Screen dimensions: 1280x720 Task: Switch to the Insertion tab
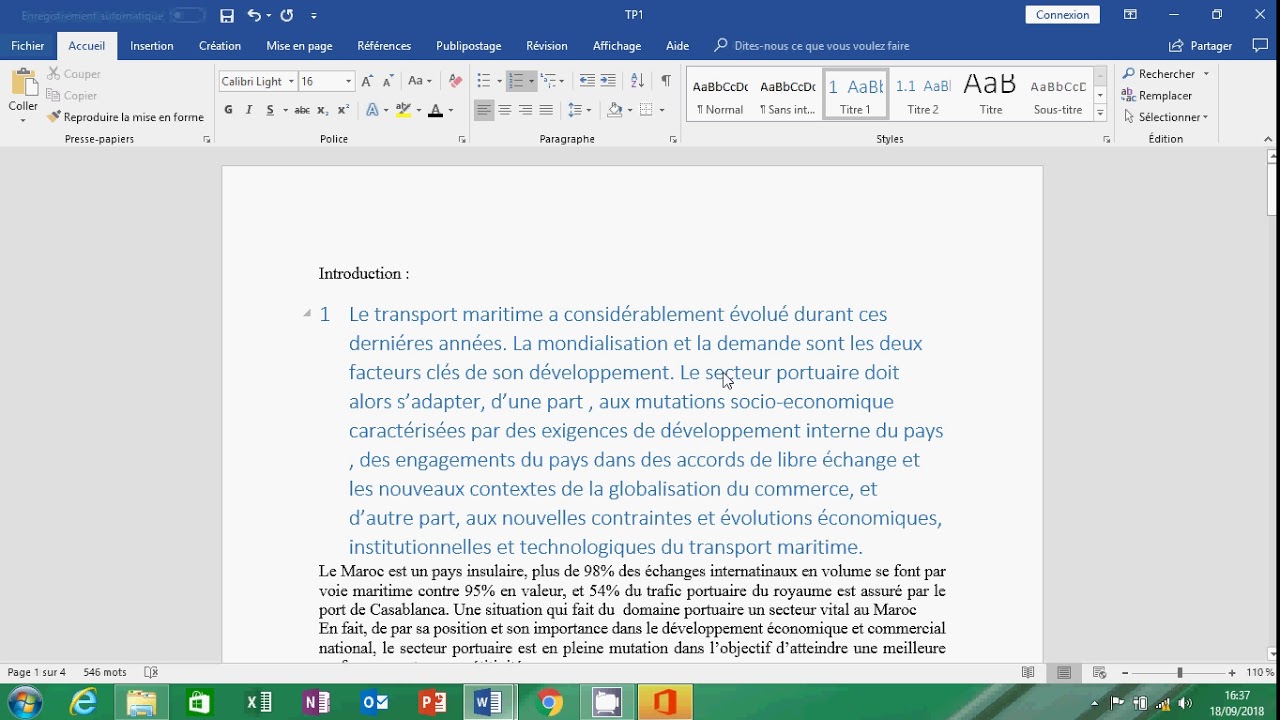click(x=152, y=46)
